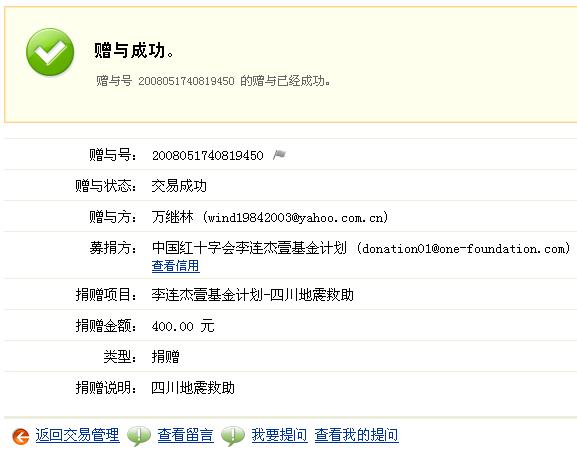The width and height of the screenshot is (577, 454).
Task: Open the 查看信用 link
Action: click(176, 266)
